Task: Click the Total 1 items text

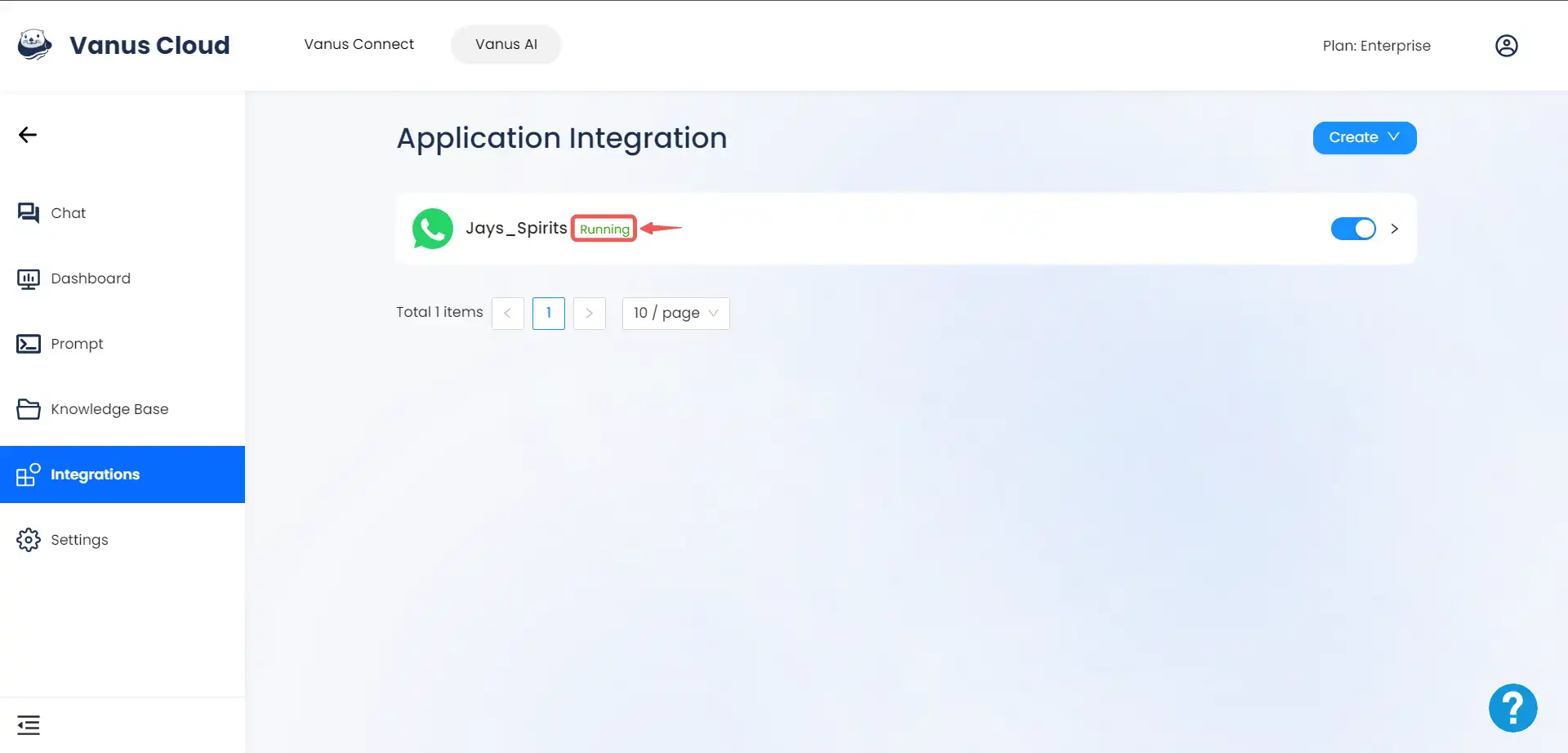Action: [439, 312]
